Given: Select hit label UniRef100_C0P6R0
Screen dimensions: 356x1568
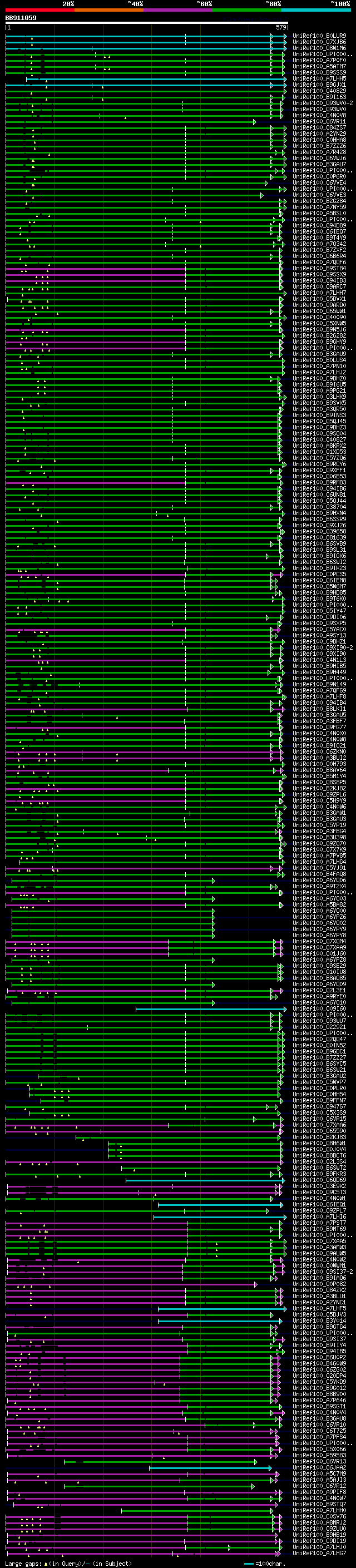Looking at the screenshot, I should pos(319,177).
